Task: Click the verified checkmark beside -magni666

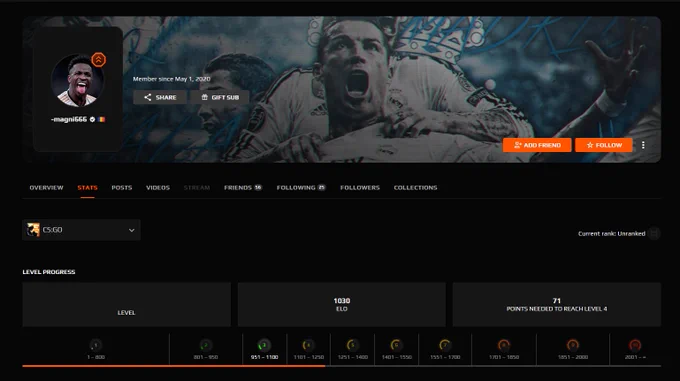Action: [92, 119]
